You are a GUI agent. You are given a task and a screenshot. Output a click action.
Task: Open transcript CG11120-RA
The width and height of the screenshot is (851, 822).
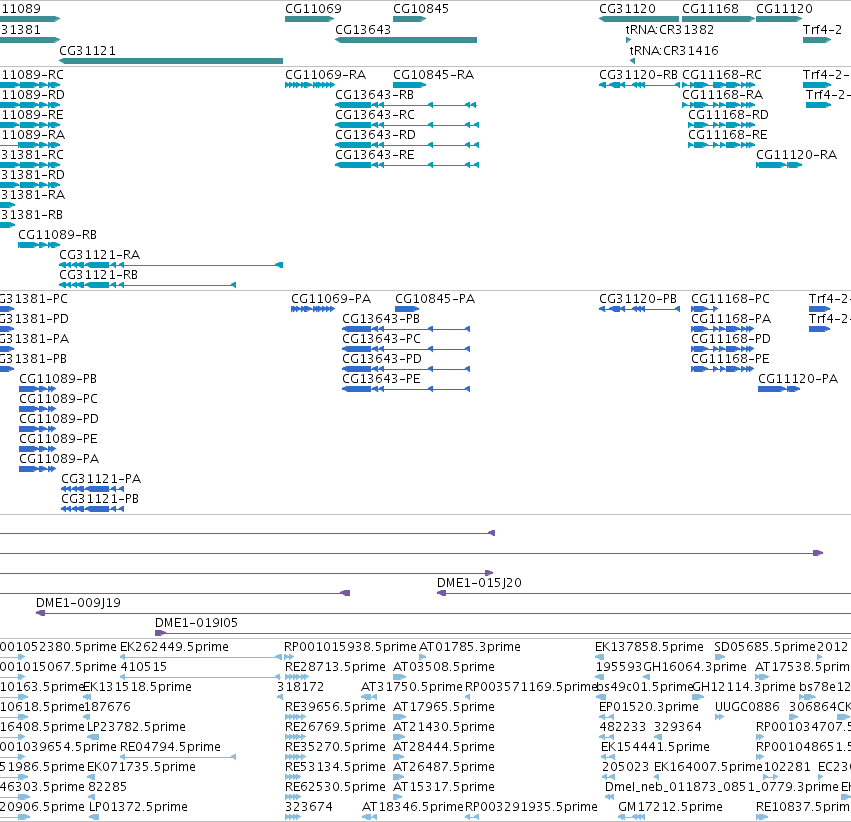pos(797,155)
